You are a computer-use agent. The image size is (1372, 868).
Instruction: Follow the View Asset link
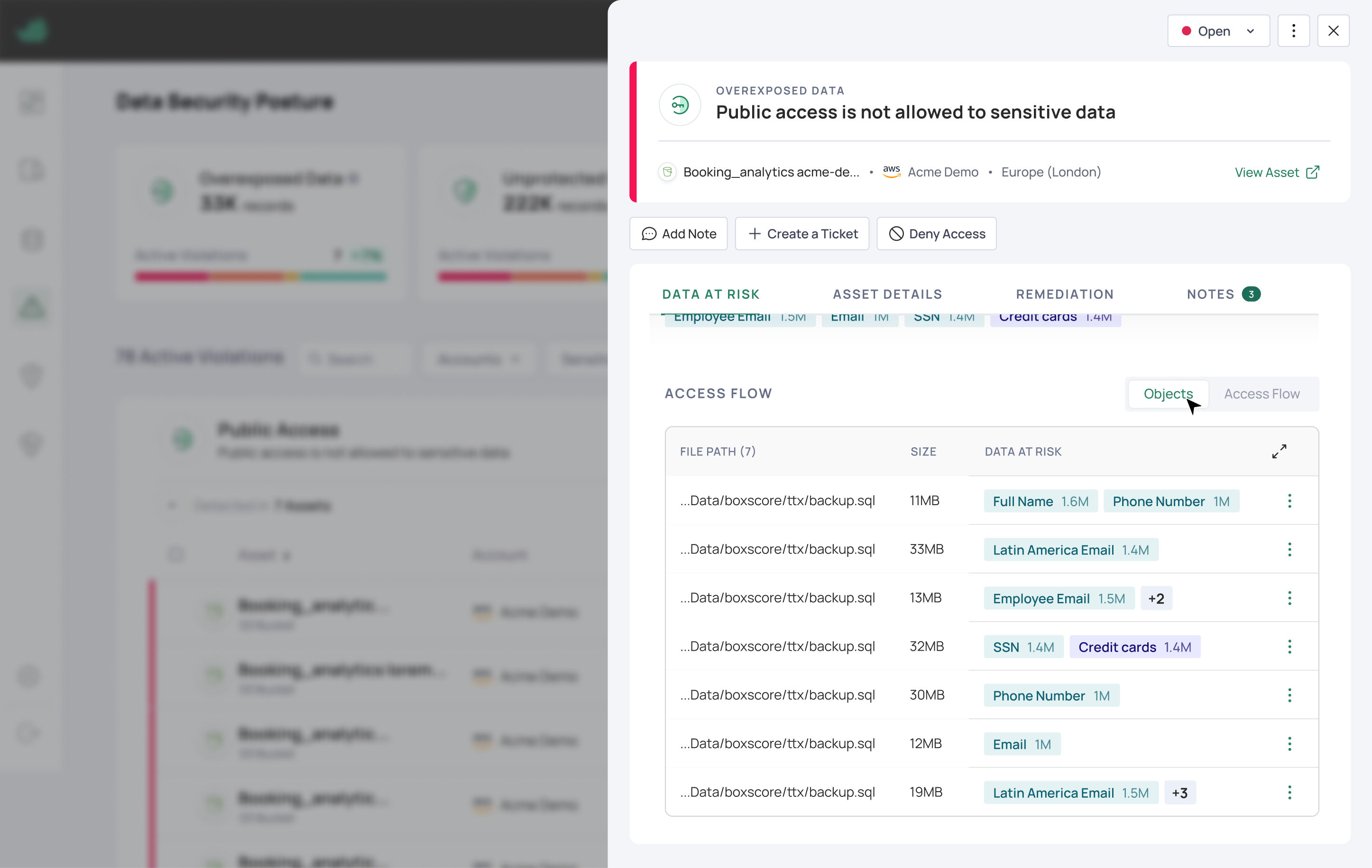click(x=1276, y=172)
